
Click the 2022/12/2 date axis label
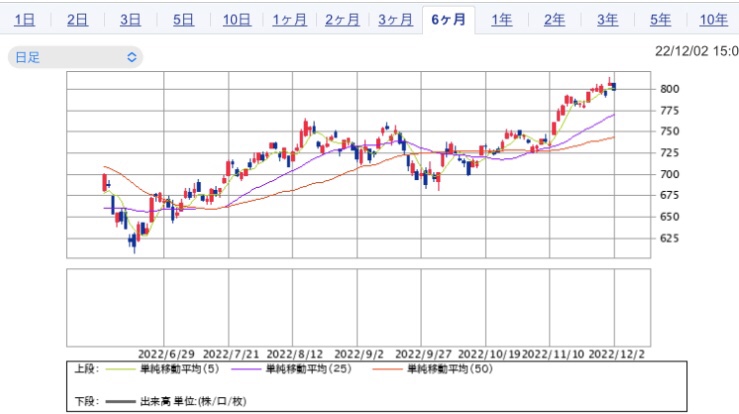click(616, 354)
